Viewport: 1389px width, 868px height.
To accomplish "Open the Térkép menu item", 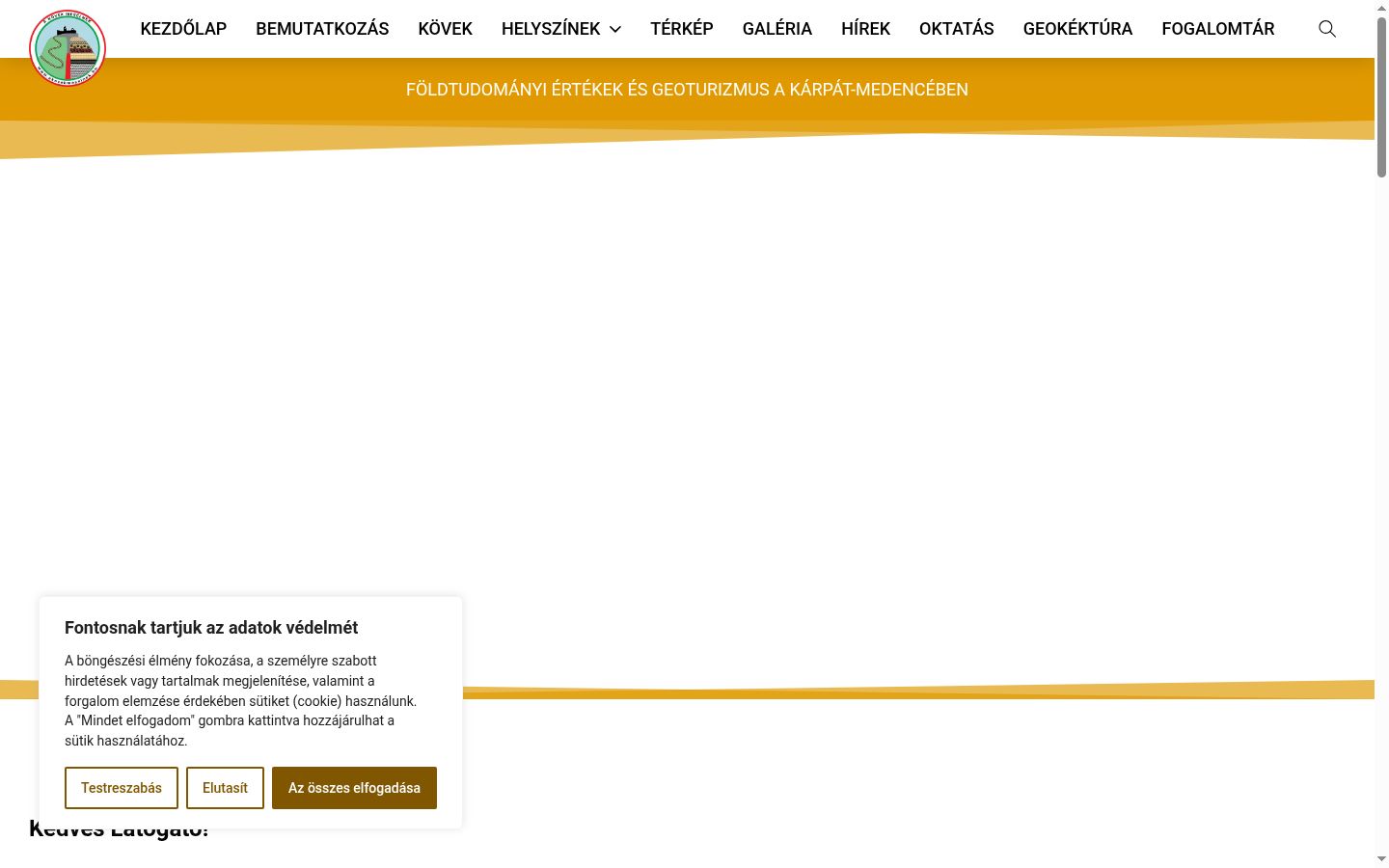I will pyautogui.click(x=682, y=29).
